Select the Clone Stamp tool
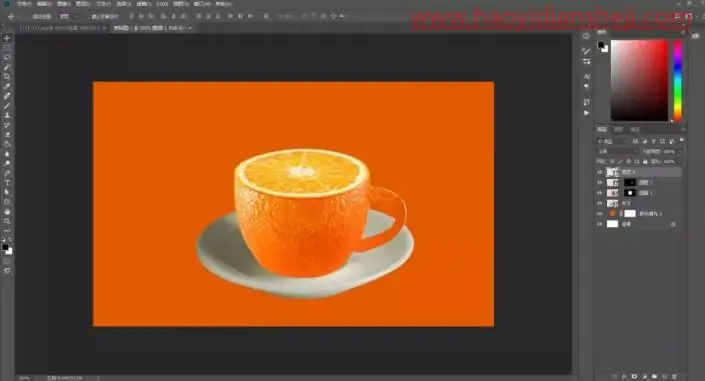Viewport: 705px width, 381px height. pos(7,116)
